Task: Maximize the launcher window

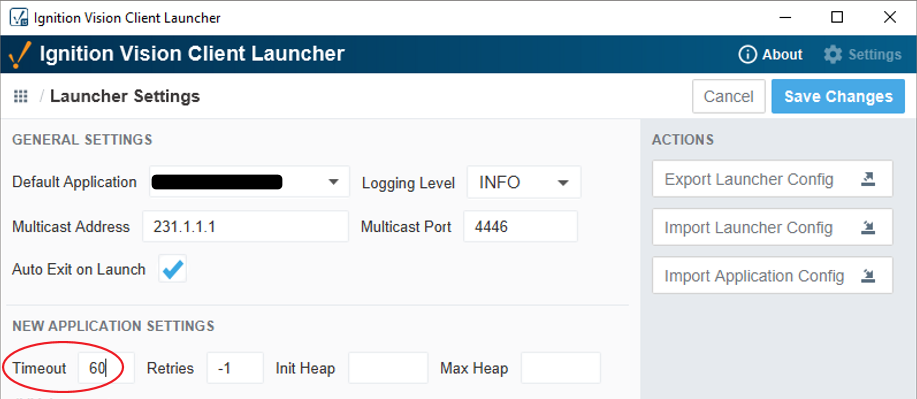Action: pyautogui.click(x=837, y=18)
